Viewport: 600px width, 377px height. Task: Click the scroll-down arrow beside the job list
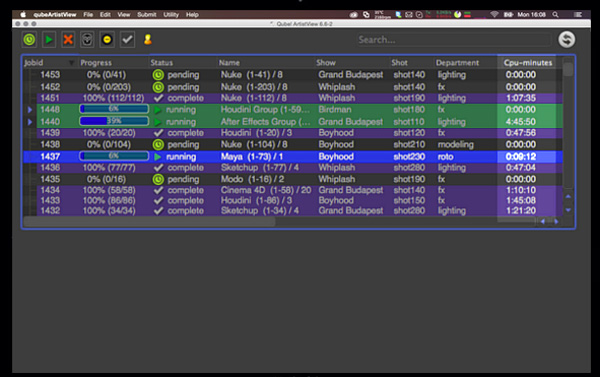click(568, 210)
